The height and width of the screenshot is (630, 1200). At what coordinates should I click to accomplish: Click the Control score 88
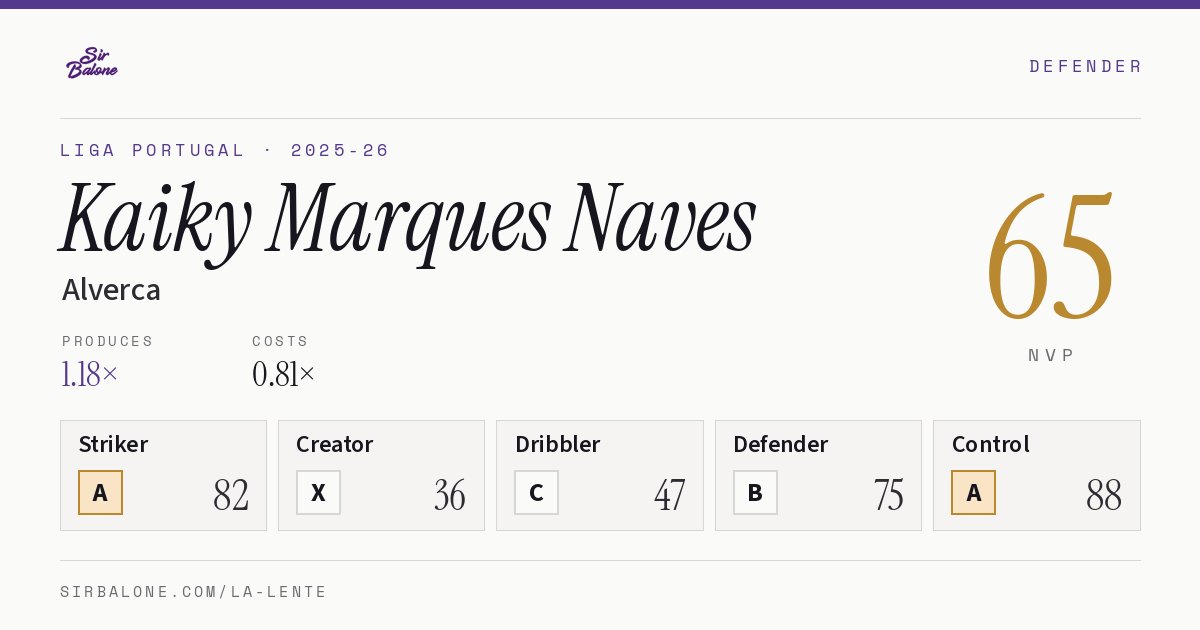(1103, 495)
